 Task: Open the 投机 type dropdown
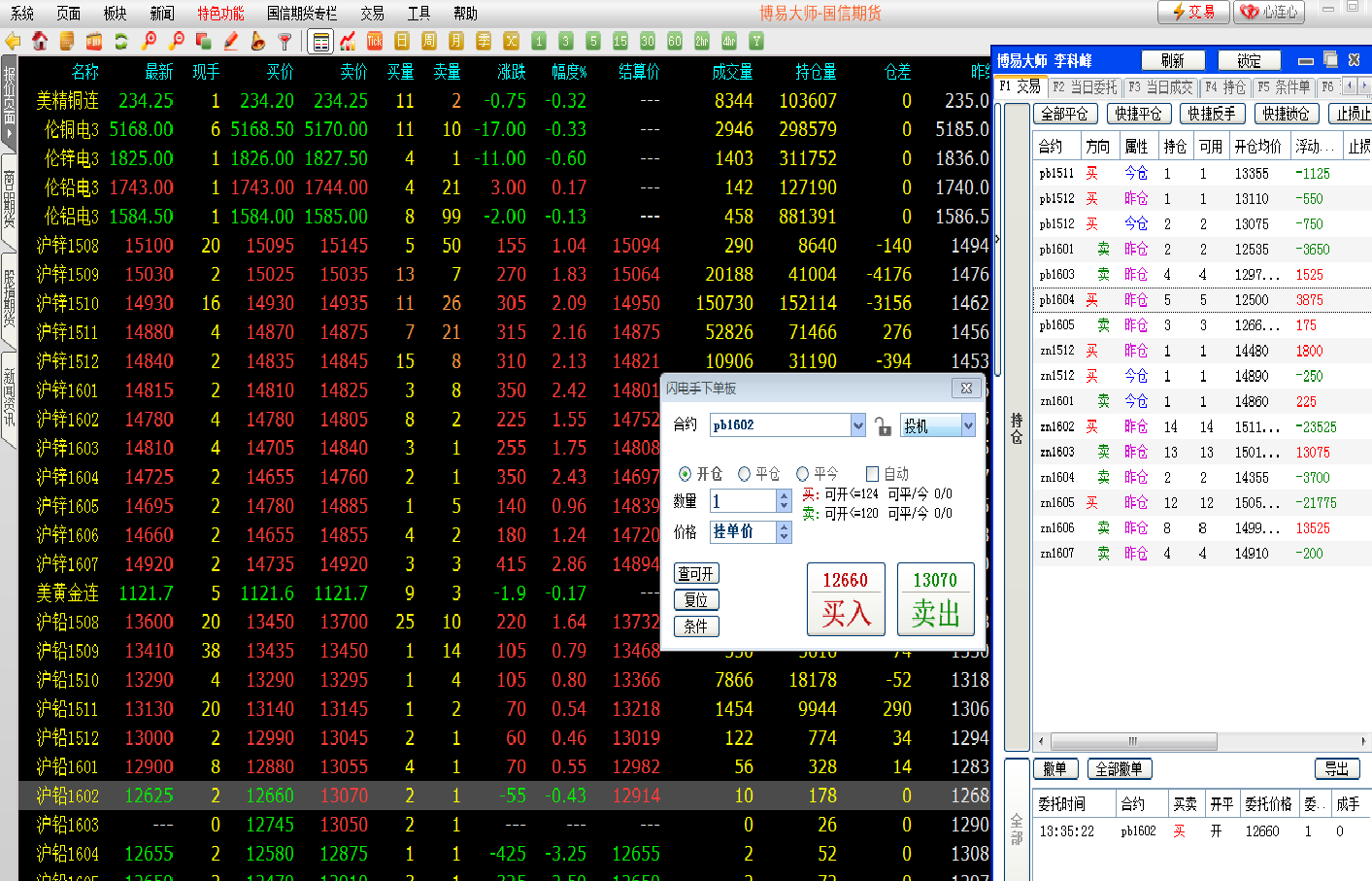point(967,425)
